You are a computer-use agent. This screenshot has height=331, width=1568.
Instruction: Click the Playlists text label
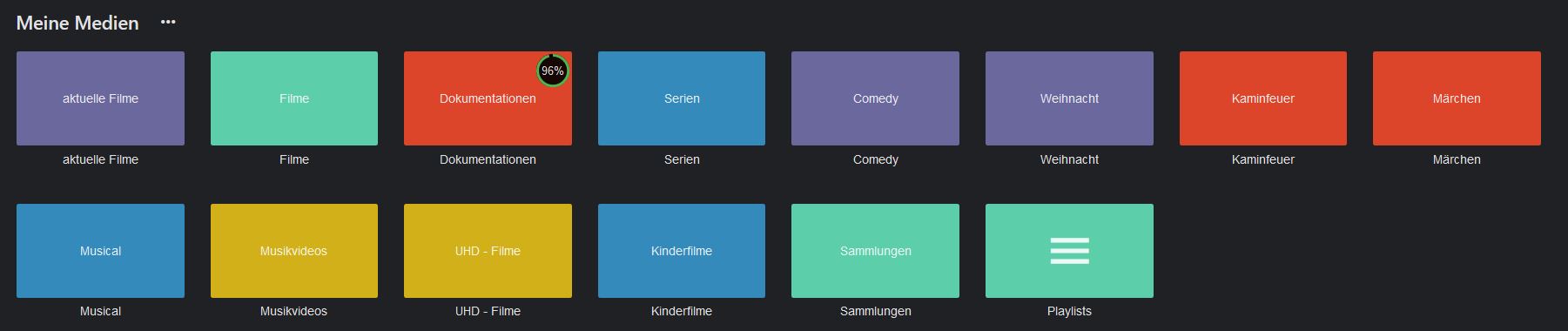(x=1069, y=311)
